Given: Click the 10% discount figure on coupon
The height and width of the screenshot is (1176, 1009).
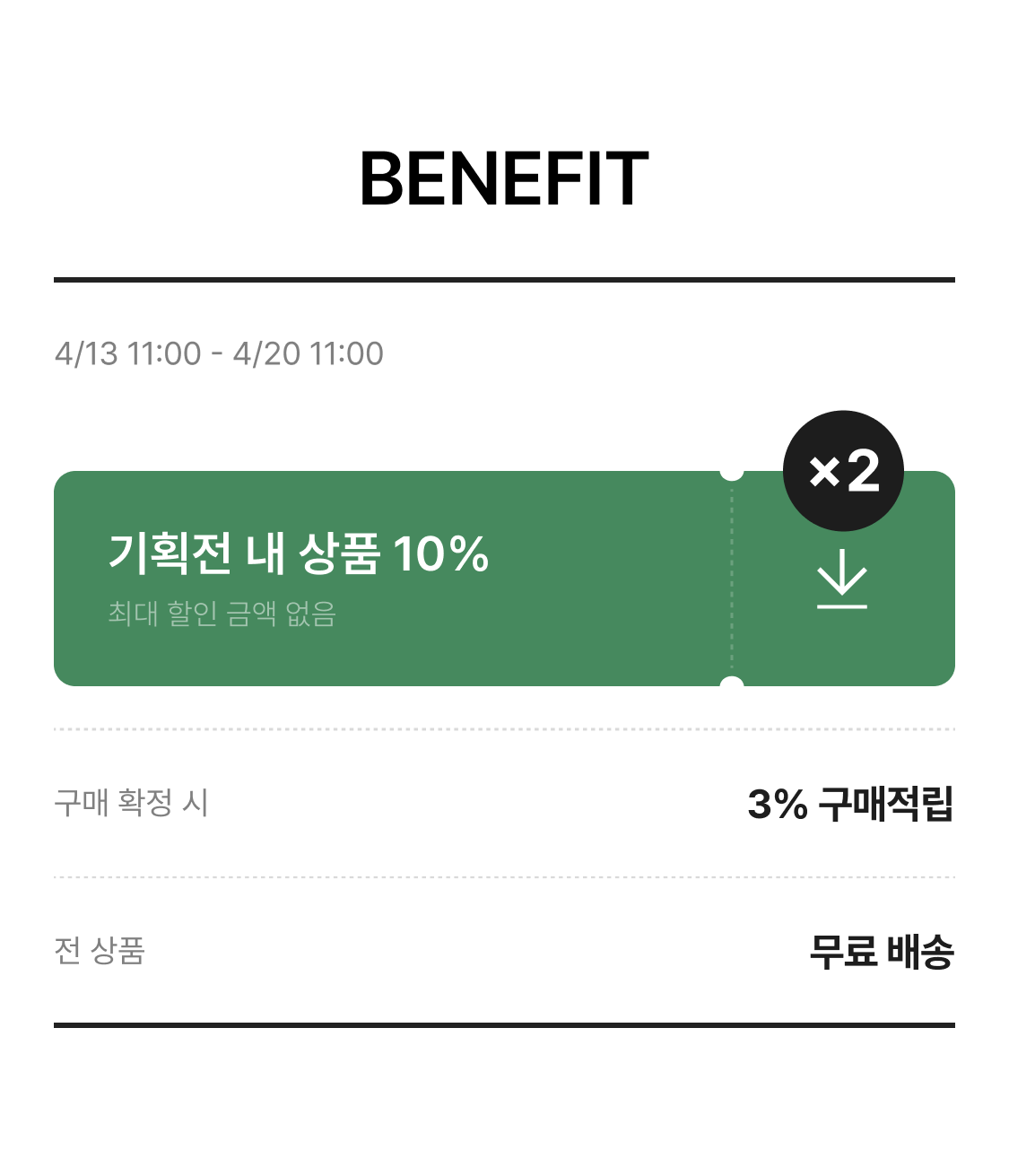Looking at the screenshot, I should 440,553.
